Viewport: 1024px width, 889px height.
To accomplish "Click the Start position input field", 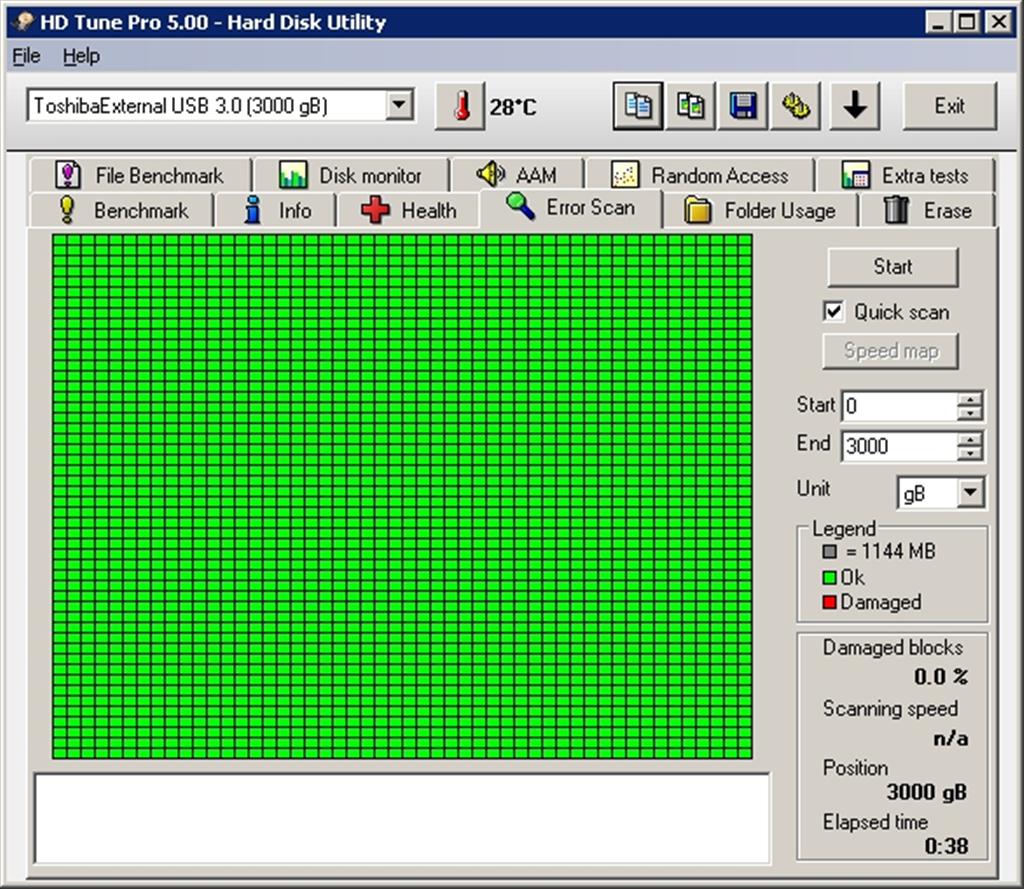I will [x=900, y=406].
